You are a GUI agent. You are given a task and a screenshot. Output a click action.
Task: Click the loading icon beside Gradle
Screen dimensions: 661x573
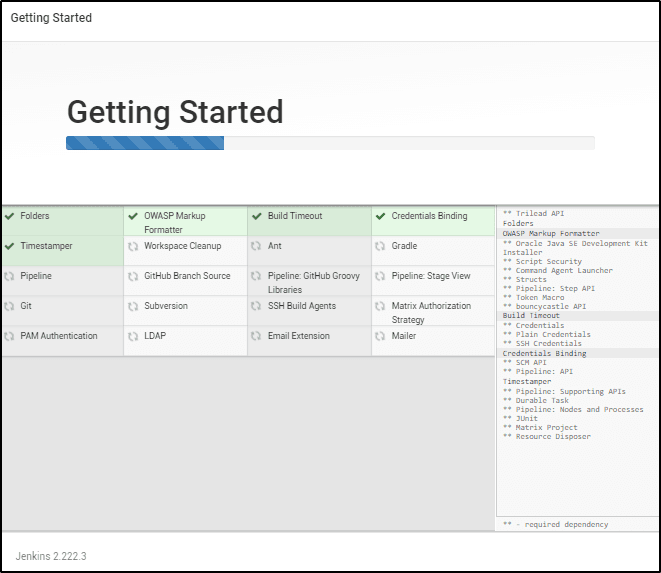point(381,246)
